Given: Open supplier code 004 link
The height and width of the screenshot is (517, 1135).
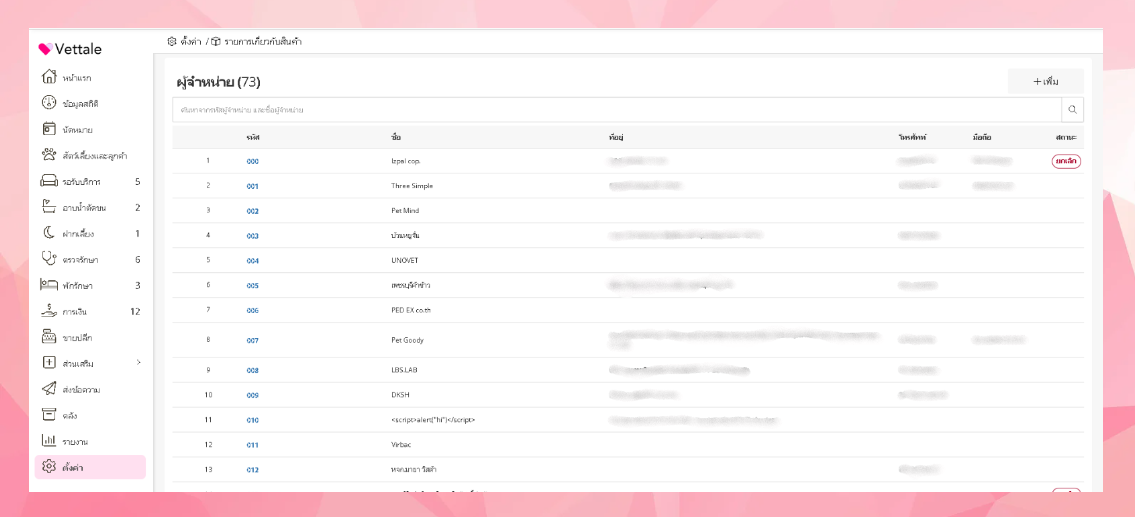Looking at the screenshot, I should [252, 261].
